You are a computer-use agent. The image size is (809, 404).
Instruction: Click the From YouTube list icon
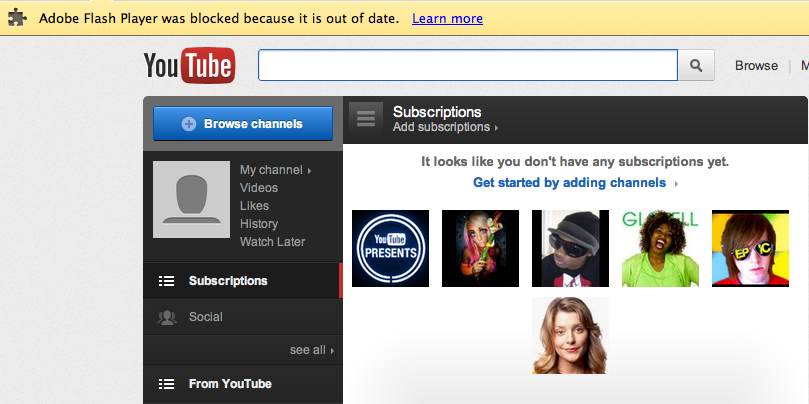(166, 384)
